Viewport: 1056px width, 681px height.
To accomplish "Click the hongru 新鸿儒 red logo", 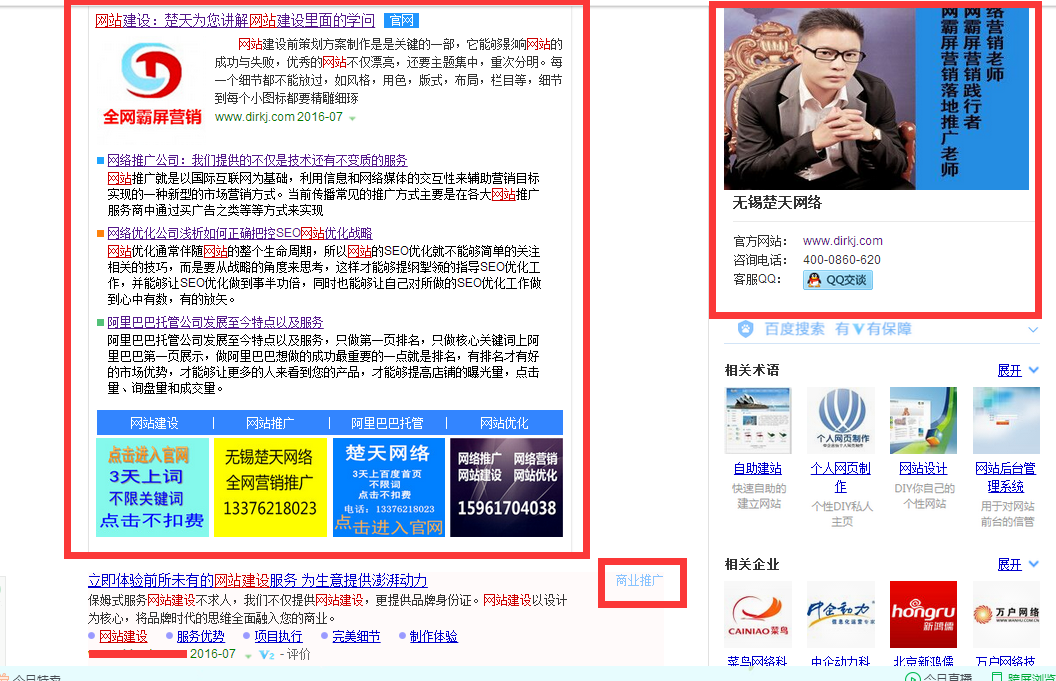I will click(923, 614).
